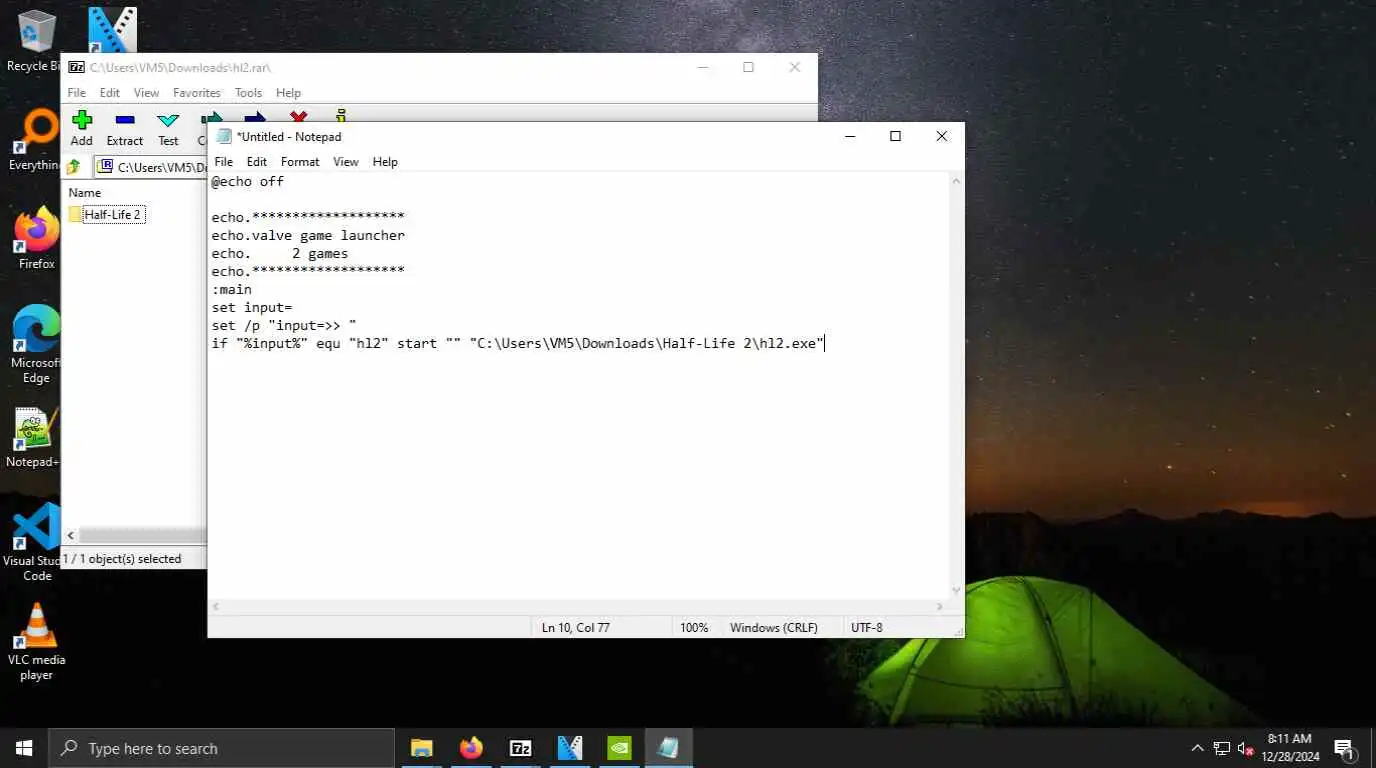Click the Notepad taskbar icon
Image resolution: width=1376 pixels, height=768 pixels.
click(x=668, y=748)
